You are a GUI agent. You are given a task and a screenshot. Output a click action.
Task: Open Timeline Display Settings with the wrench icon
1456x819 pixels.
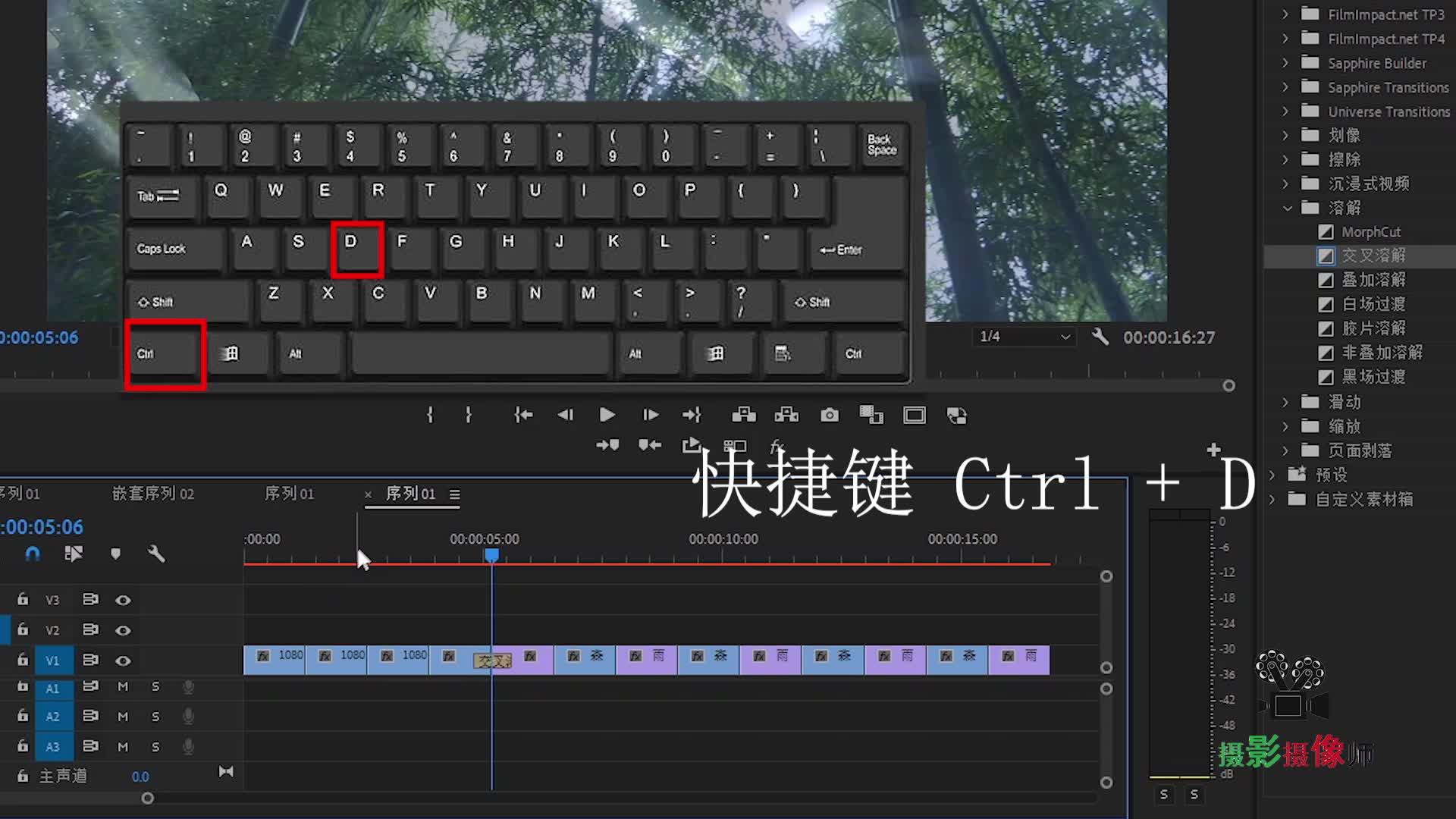tap(156, 554)
